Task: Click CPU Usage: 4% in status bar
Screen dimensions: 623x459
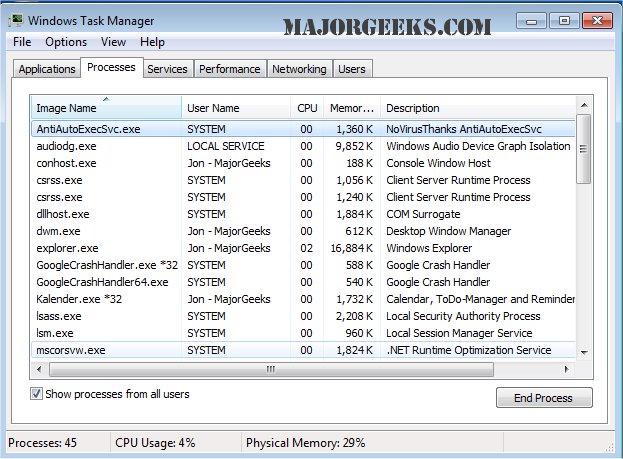Action: click(x=155, y=443)
